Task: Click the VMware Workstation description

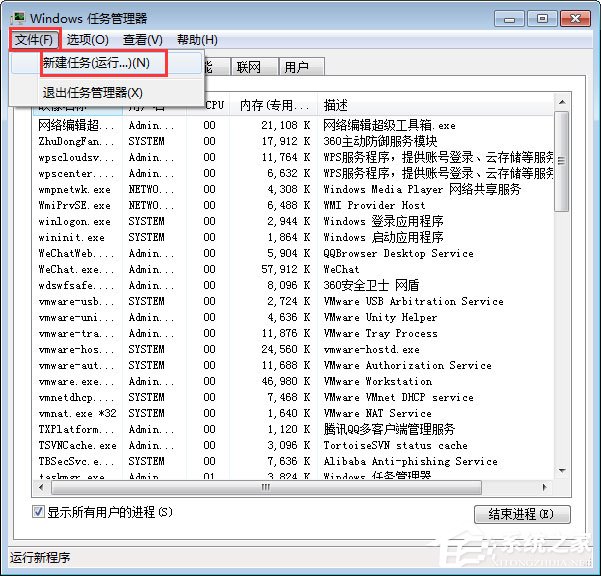Action: click(x=378, y=381)
